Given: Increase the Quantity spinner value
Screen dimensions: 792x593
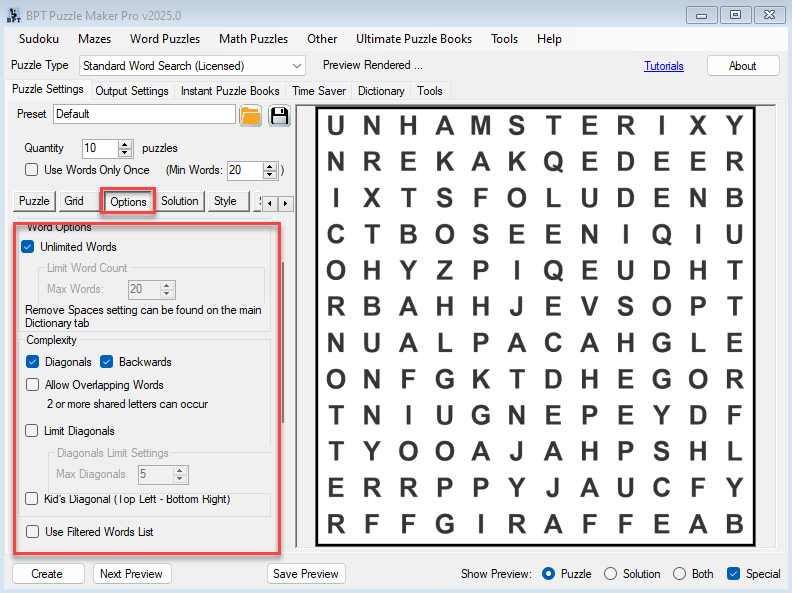Looking at the screenshot, I should (125, 143).
